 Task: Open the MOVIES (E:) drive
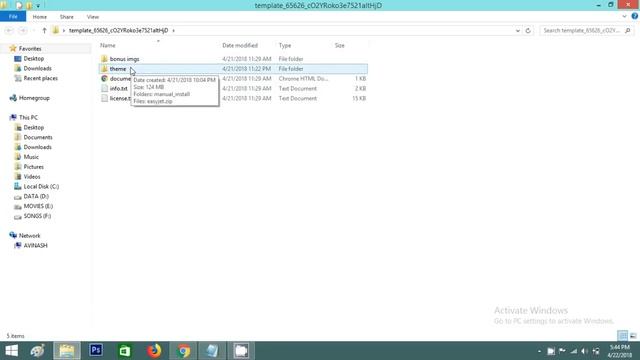(38, 206)
